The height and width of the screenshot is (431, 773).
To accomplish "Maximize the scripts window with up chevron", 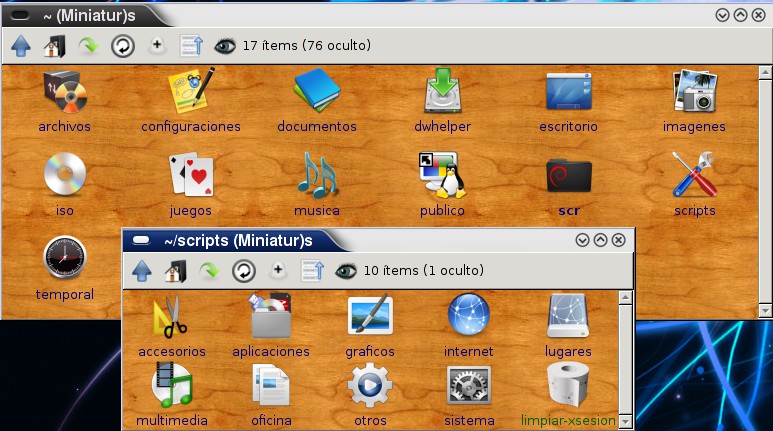I will pos(600,240).
